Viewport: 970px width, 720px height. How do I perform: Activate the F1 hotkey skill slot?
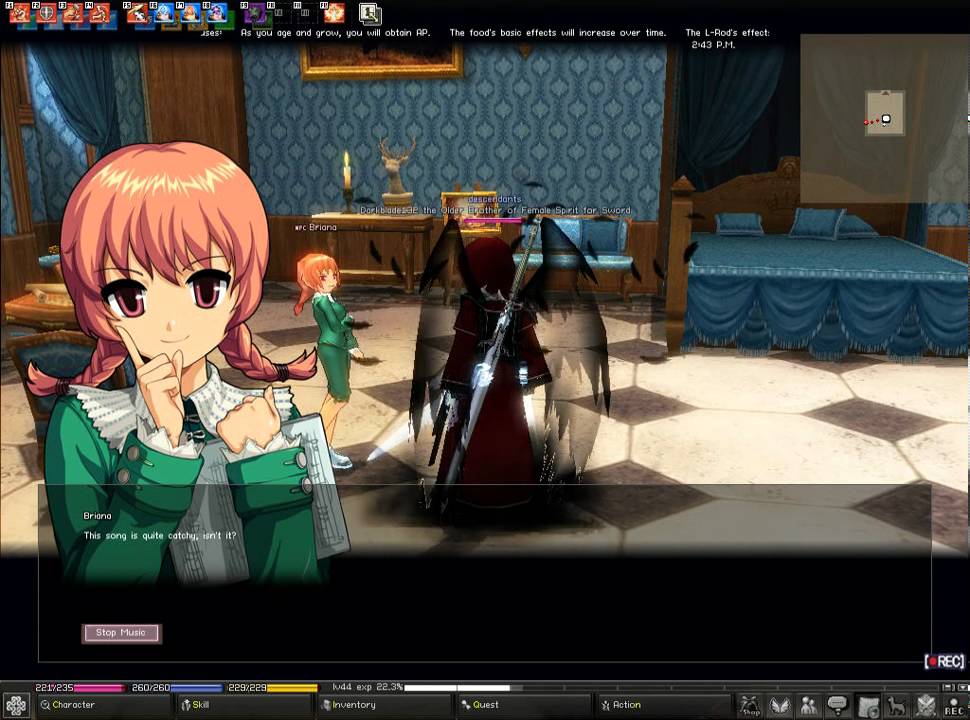[x=19, y=13]
